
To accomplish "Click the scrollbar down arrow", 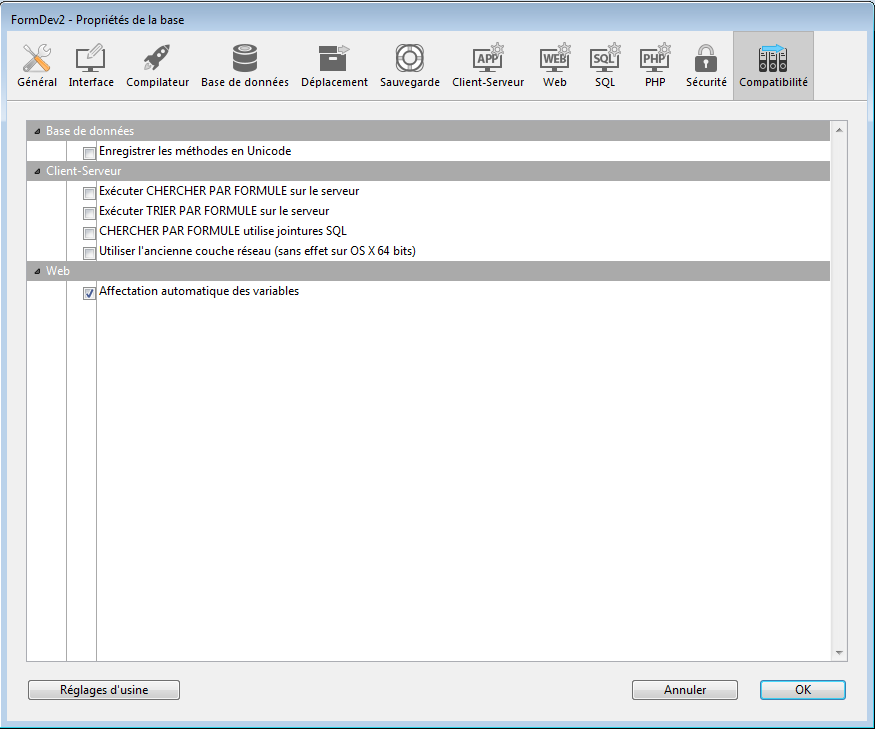I will [x=839, y=653].
